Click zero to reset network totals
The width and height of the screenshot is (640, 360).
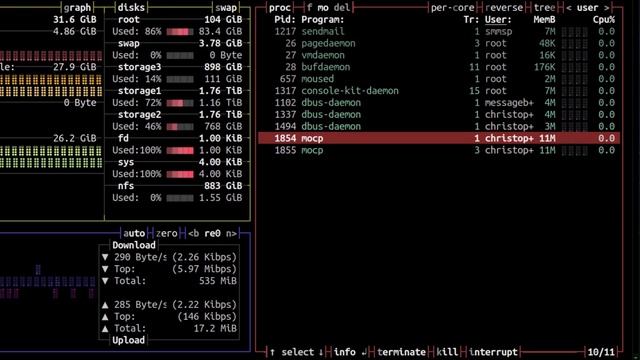[167, 233]
